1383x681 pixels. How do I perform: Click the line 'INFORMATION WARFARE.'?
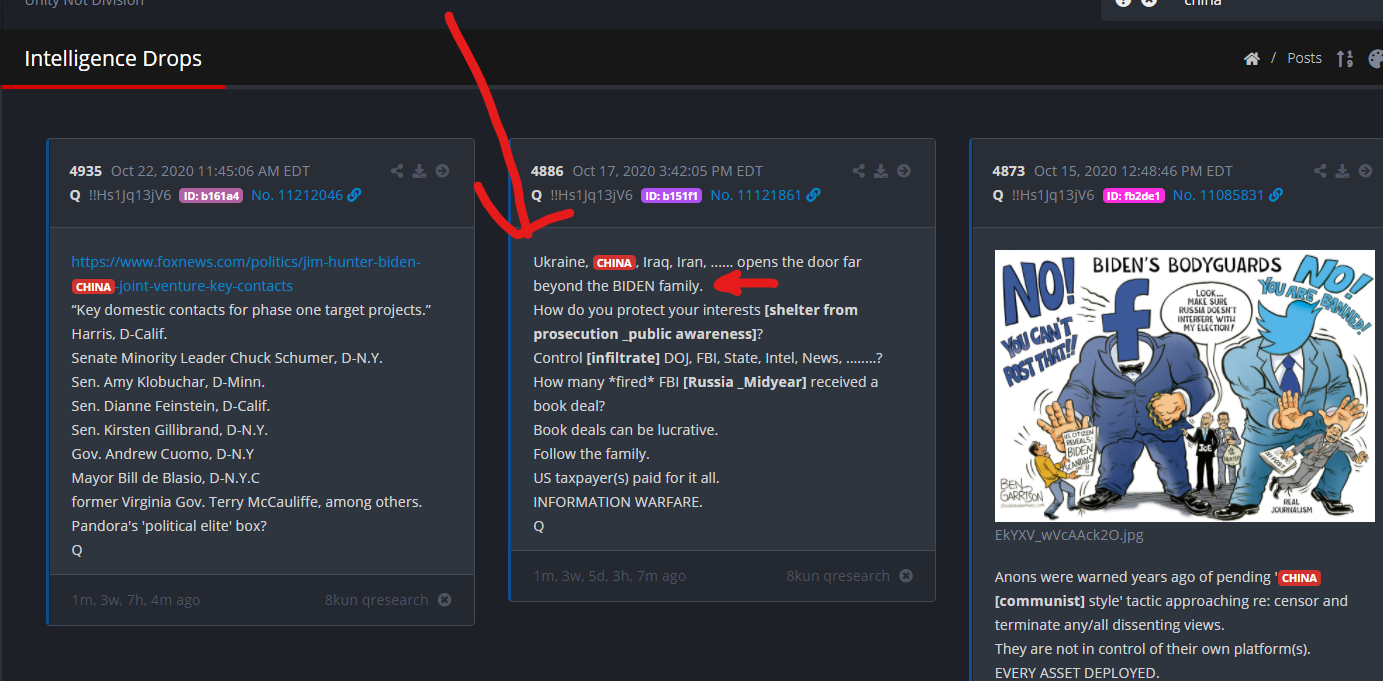(x=618, y=502)
